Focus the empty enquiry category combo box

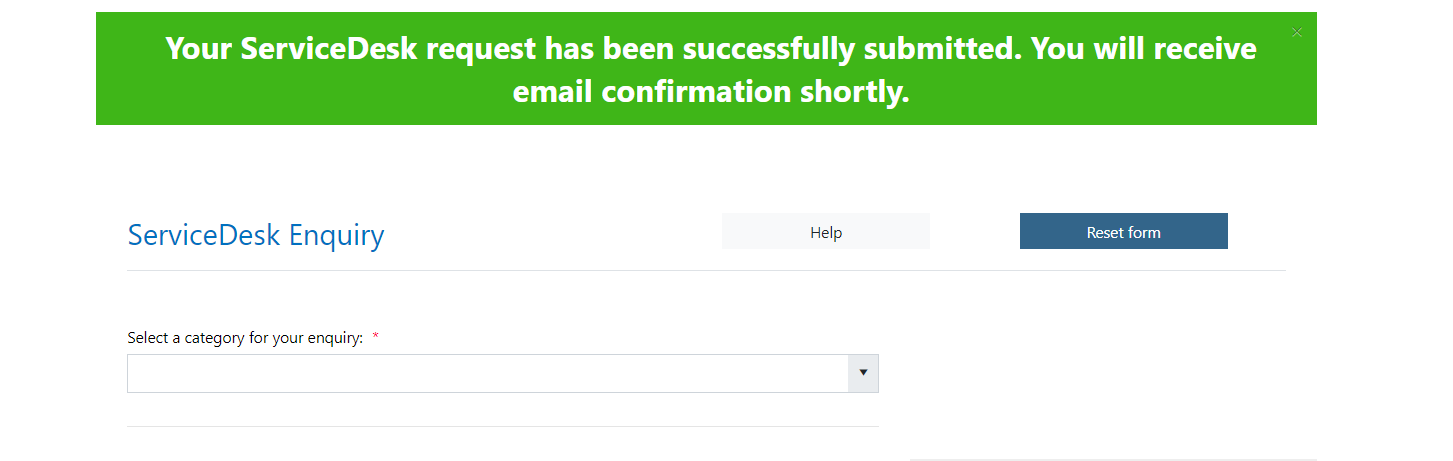tap(487, 373)
